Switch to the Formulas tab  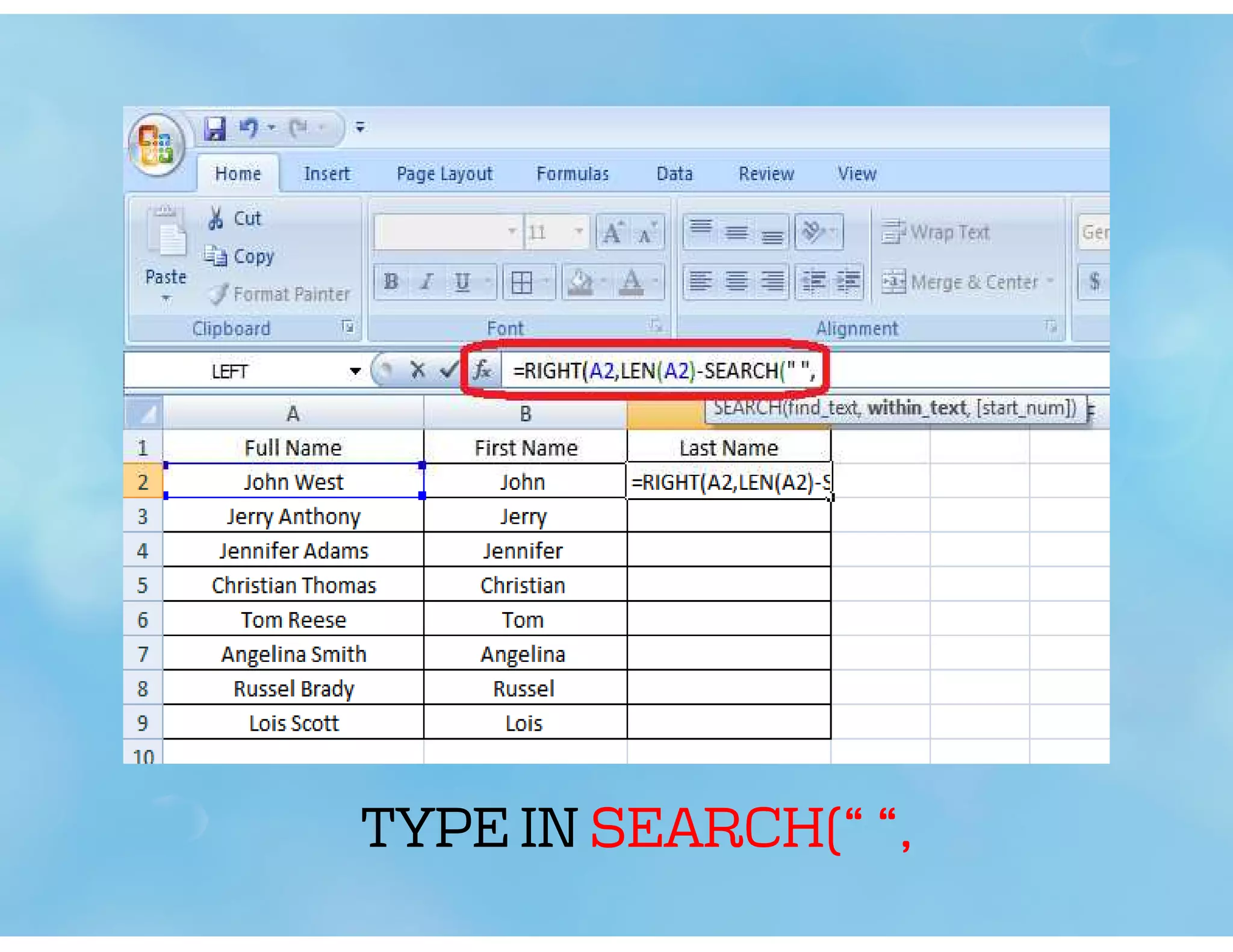(572, 174)
